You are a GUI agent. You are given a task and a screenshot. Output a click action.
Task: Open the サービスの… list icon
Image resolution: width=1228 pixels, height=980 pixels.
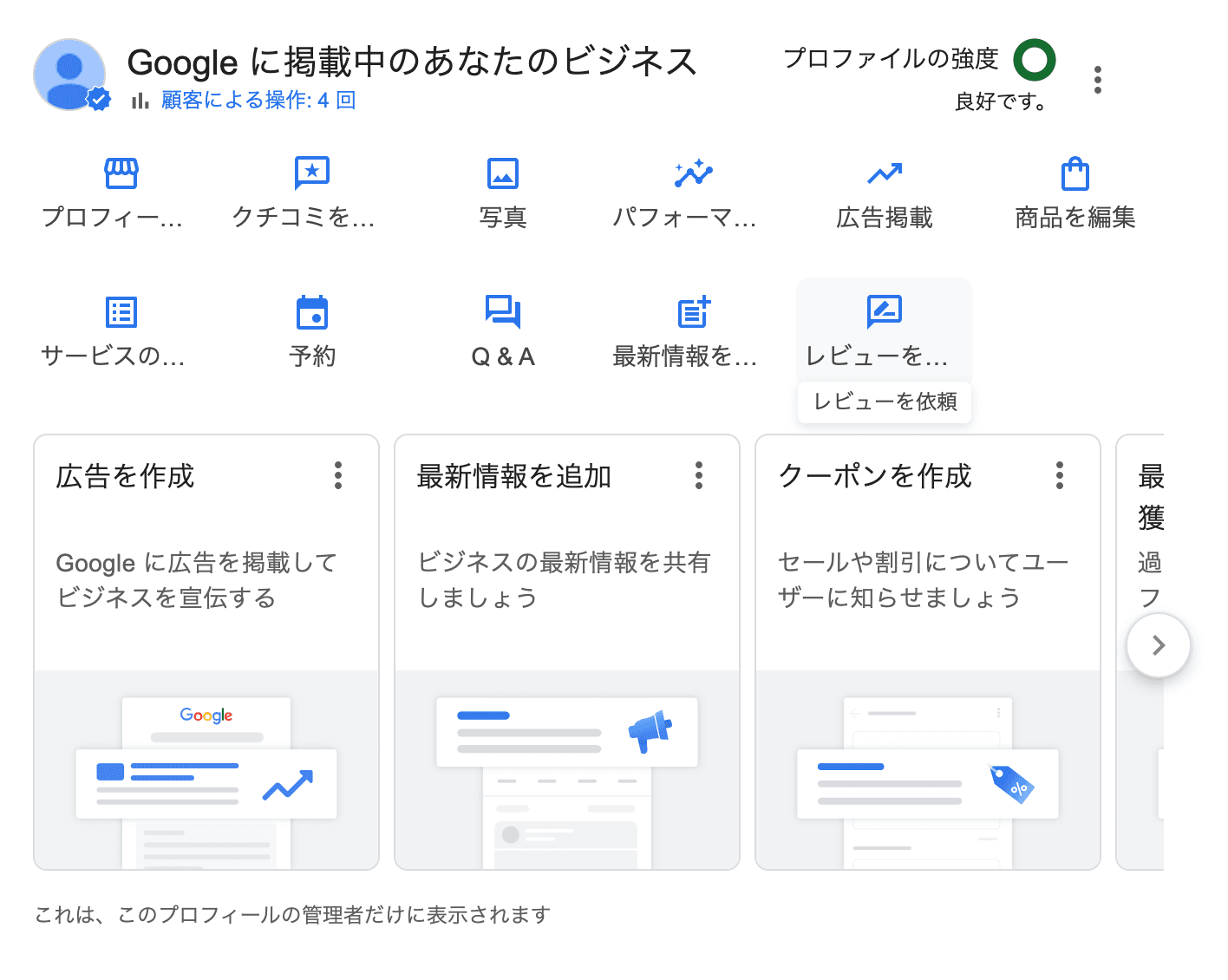121,312
